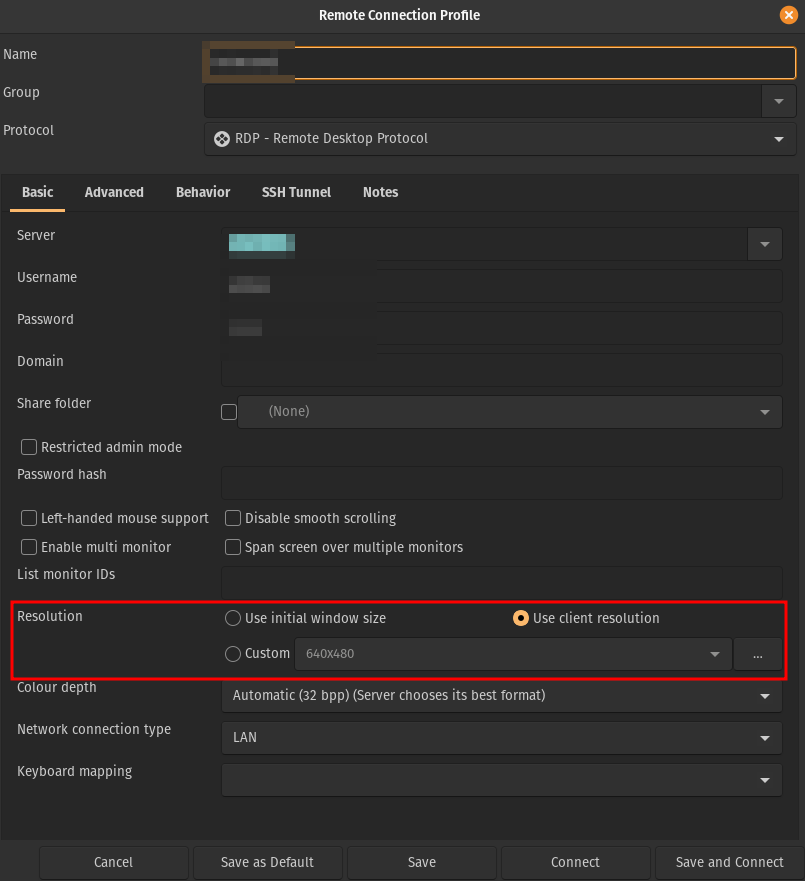Enable Restricted admin mode checkbox
The height and width of the screenshot is (881, 805).
click(29, 447)
